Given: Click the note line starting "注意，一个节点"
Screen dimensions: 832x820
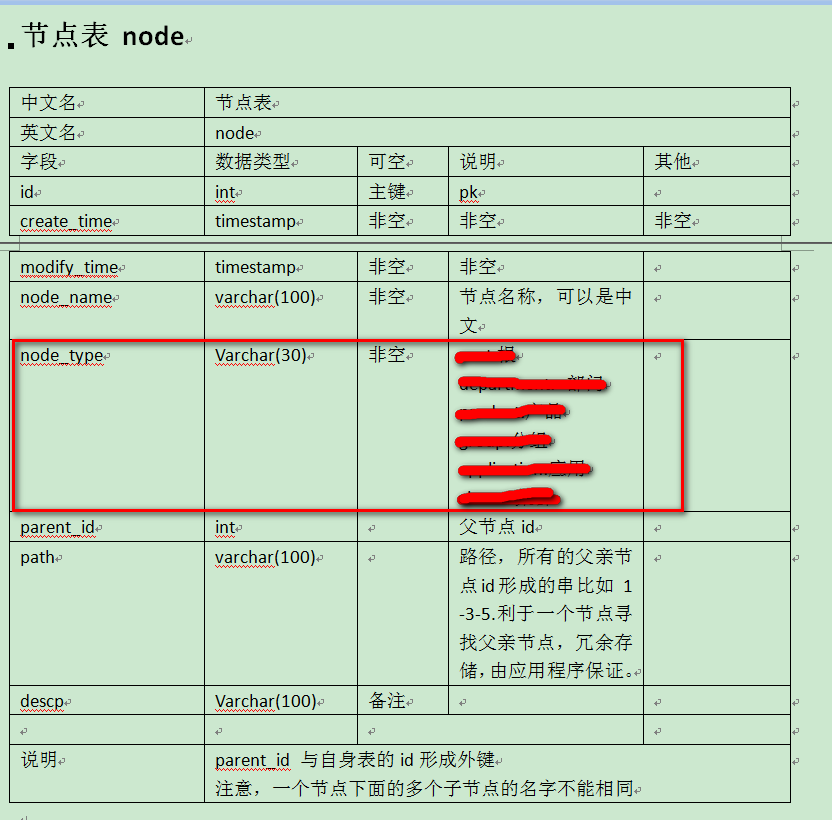Looking at the screenshot, I should [424, 788].
